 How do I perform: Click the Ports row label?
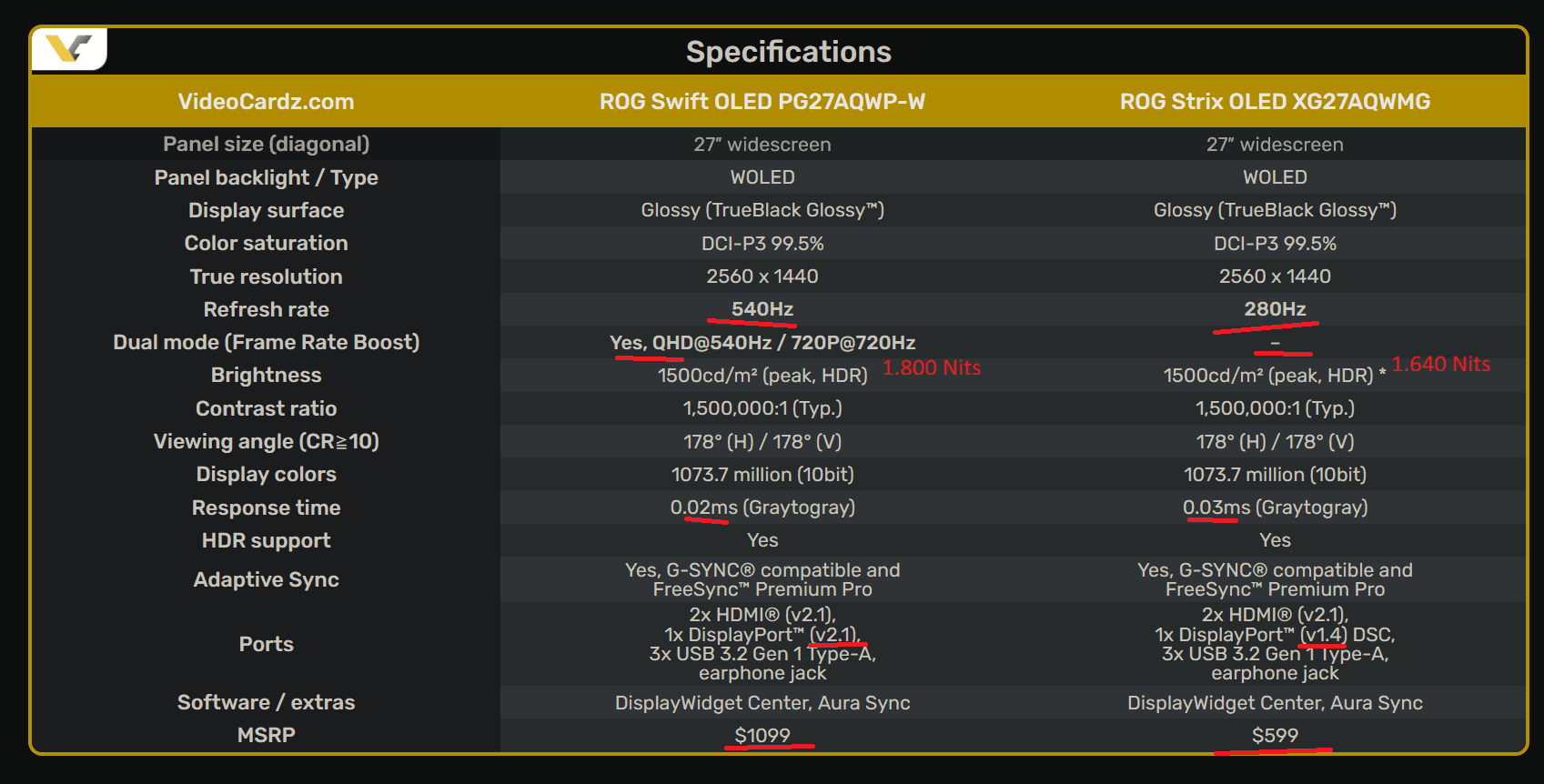(266, 644)
